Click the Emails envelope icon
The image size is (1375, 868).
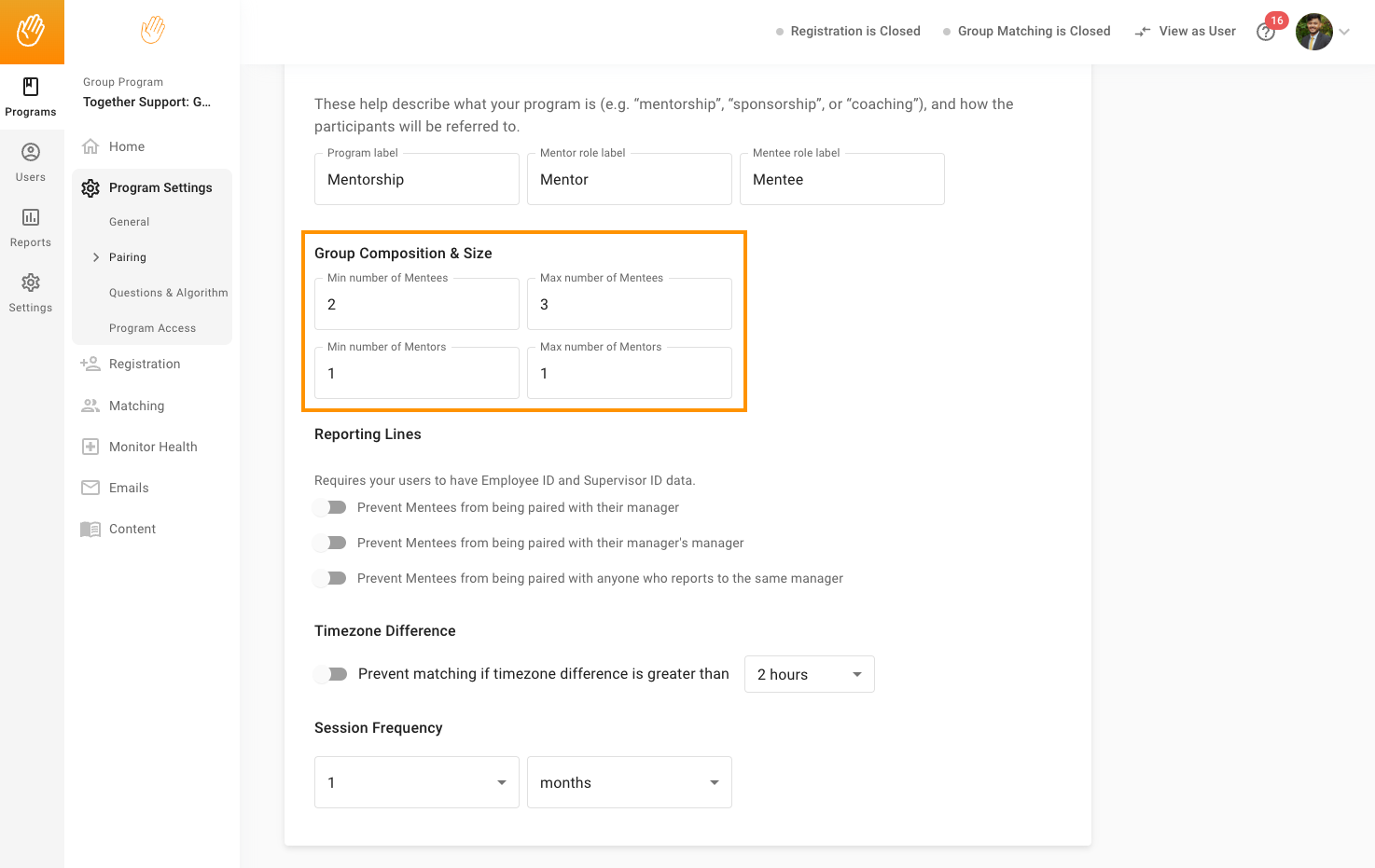pos(90,488)
